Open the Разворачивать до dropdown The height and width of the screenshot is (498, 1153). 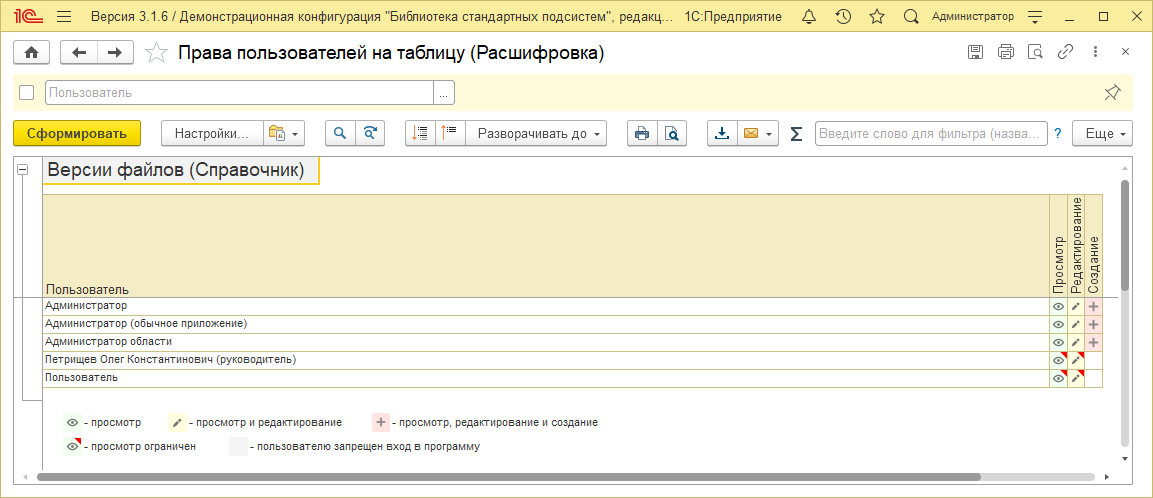click(x=536, y=134)
